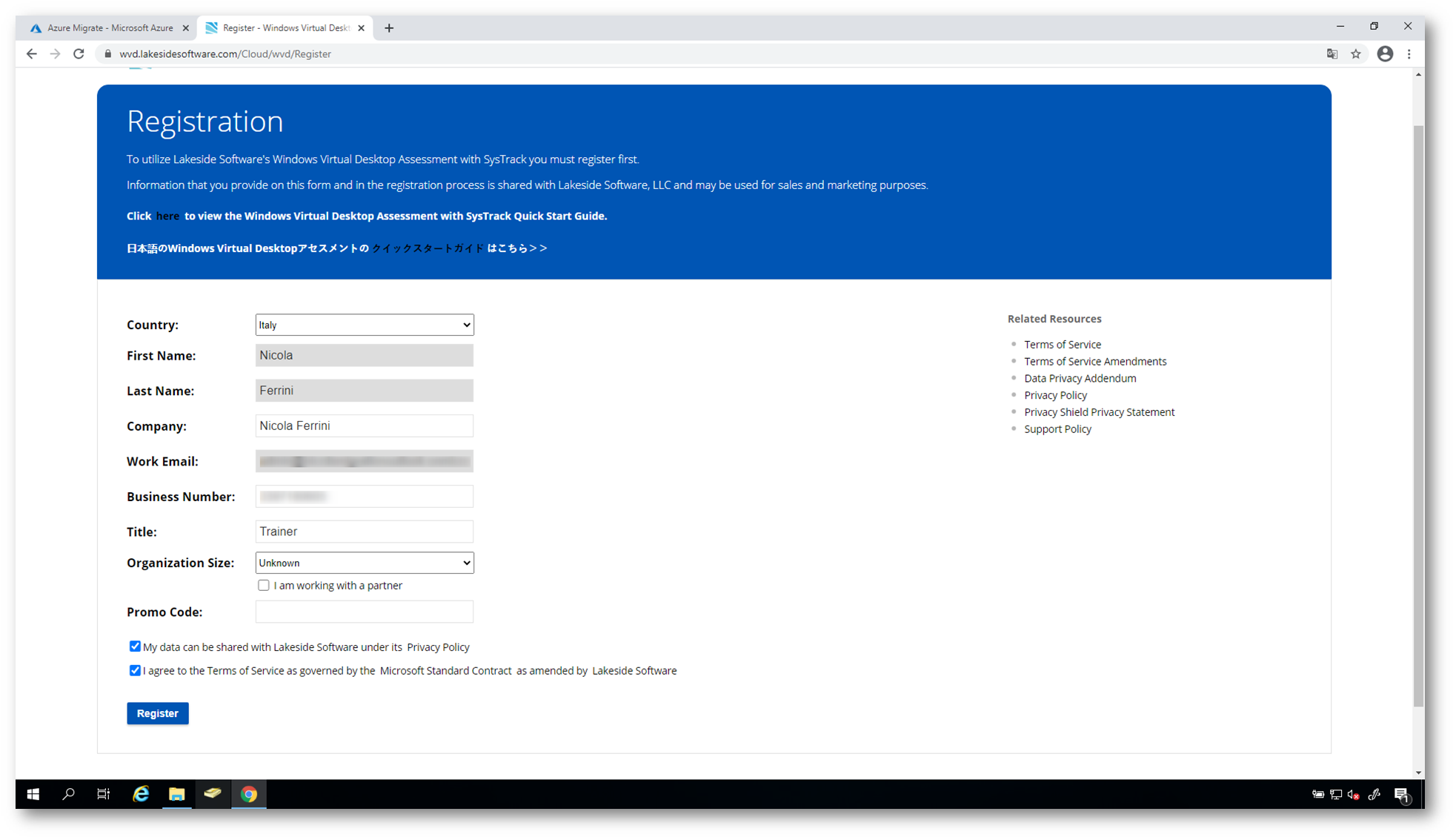The image size is (1456, 840).
Task: Switch to Register - Windows Virtual Desktop tab
Action: (x=285, y=28)
